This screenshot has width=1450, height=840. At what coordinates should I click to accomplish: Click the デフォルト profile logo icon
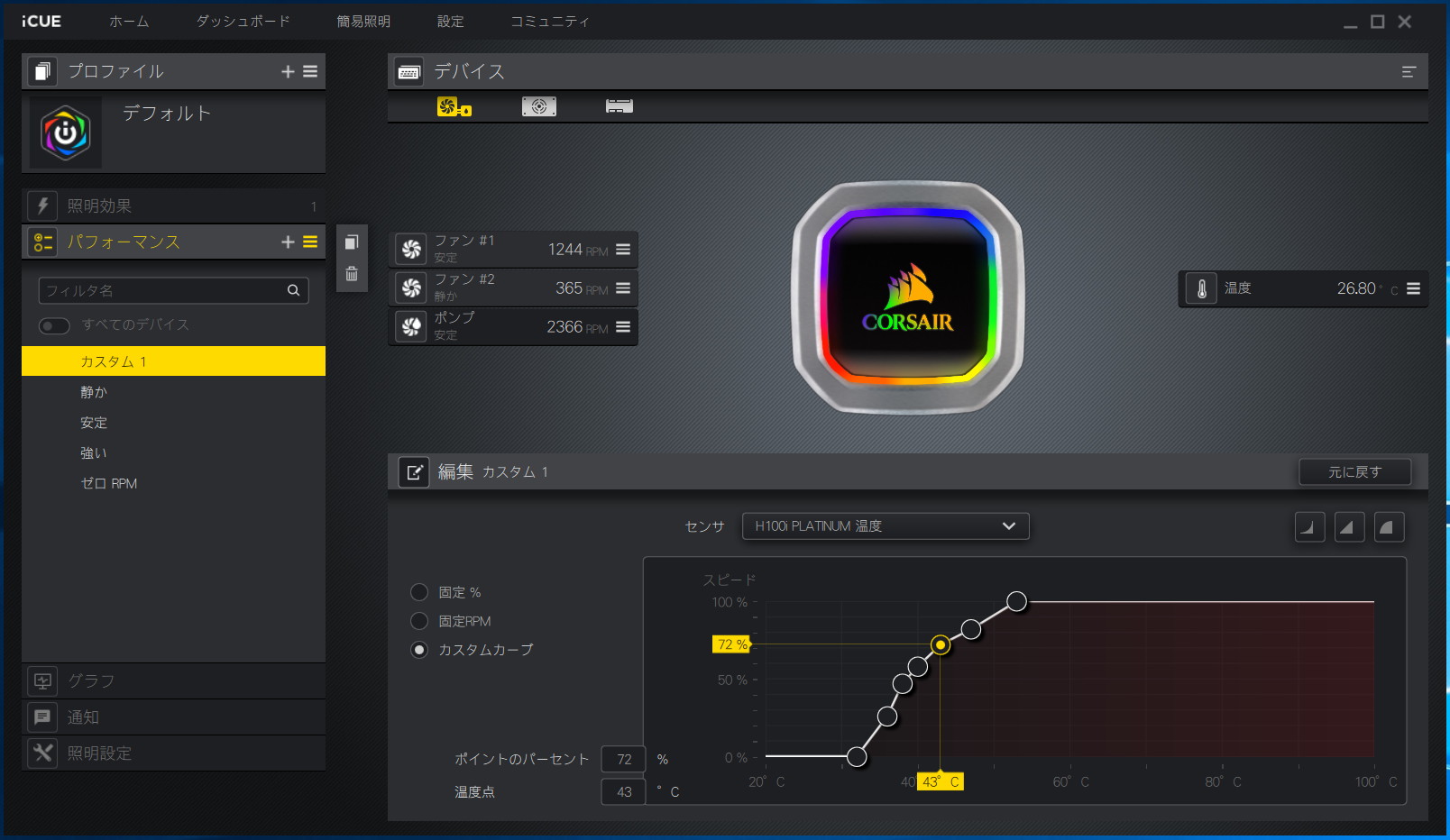66,133
